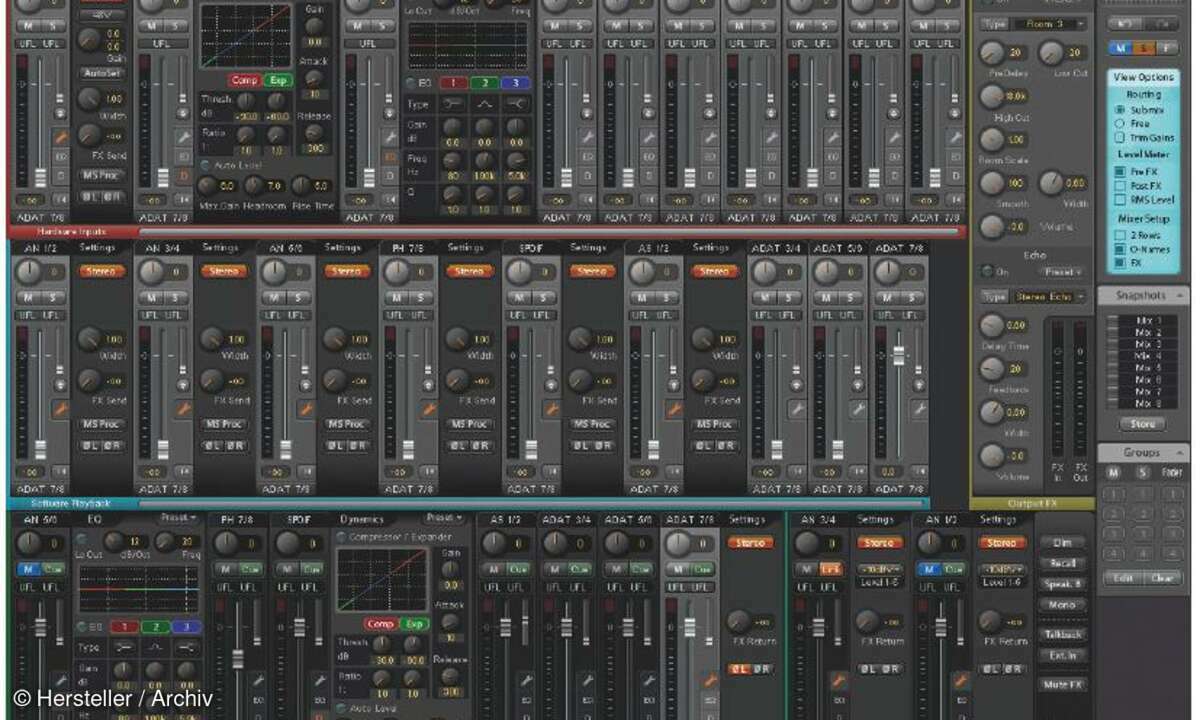Open the Preset dropdown of the Dynamics panel
1200x720 pixels.
[446, 518]
